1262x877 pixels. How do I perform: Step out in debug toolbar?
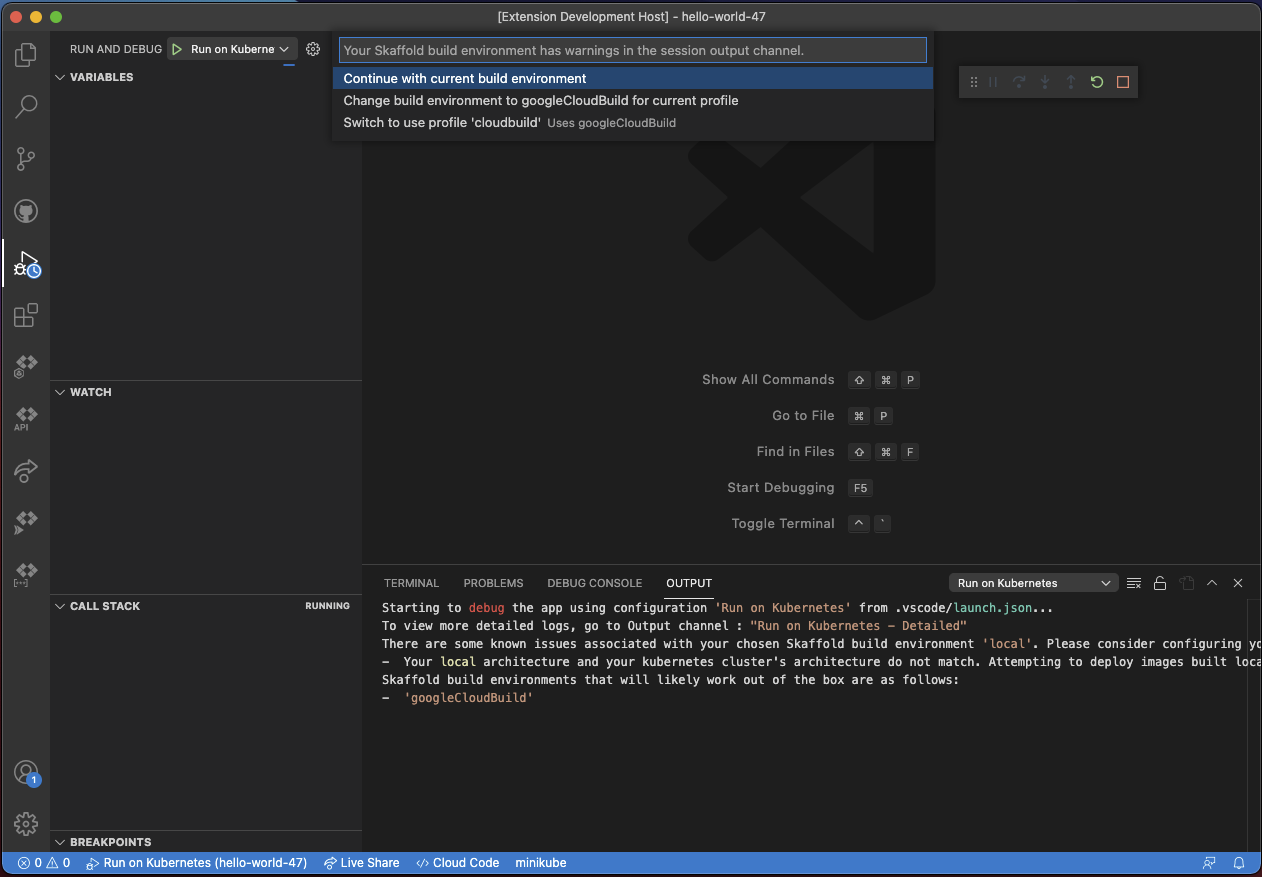[x=1071, y=82]
